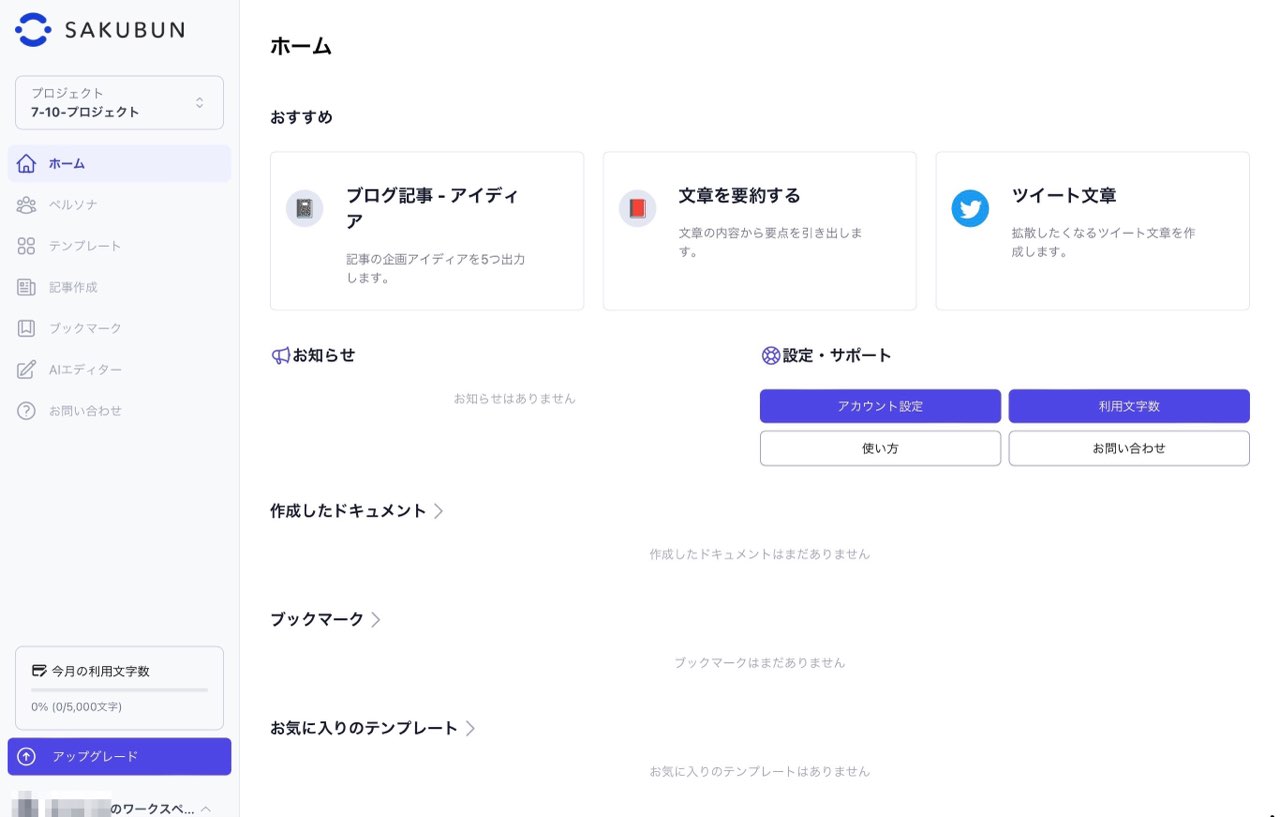1280x817 pixels.
Task: Open the プロジェクト selector dropdown
Action: (x=119, y=103)
